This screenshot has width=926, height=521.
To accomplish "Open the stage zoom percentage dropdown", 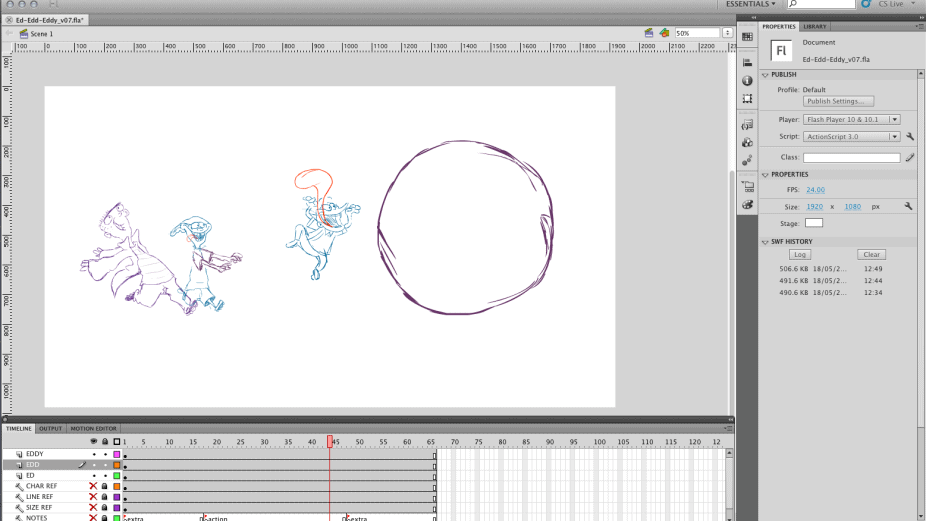I will coord(727,33).
